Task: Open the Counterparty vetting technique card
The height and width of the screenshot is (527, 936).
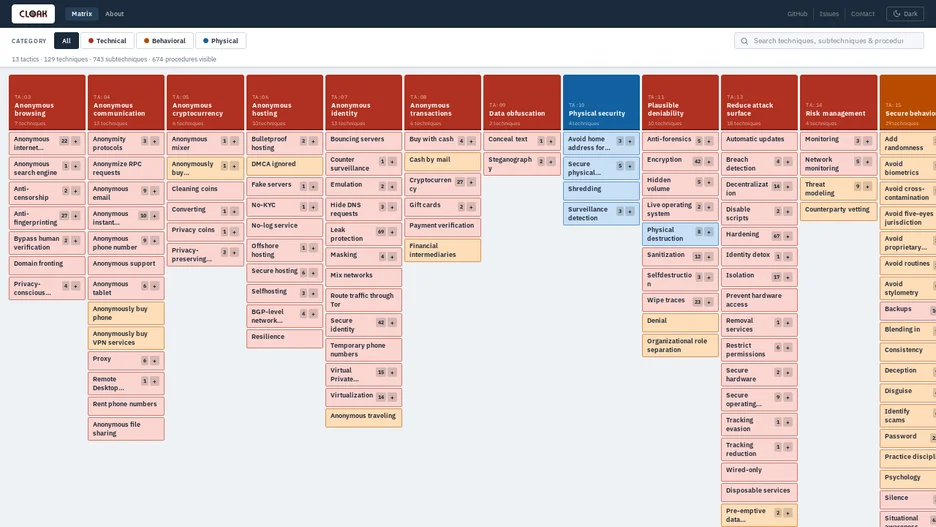Action: pyautogui.click(x=839, y=211)
